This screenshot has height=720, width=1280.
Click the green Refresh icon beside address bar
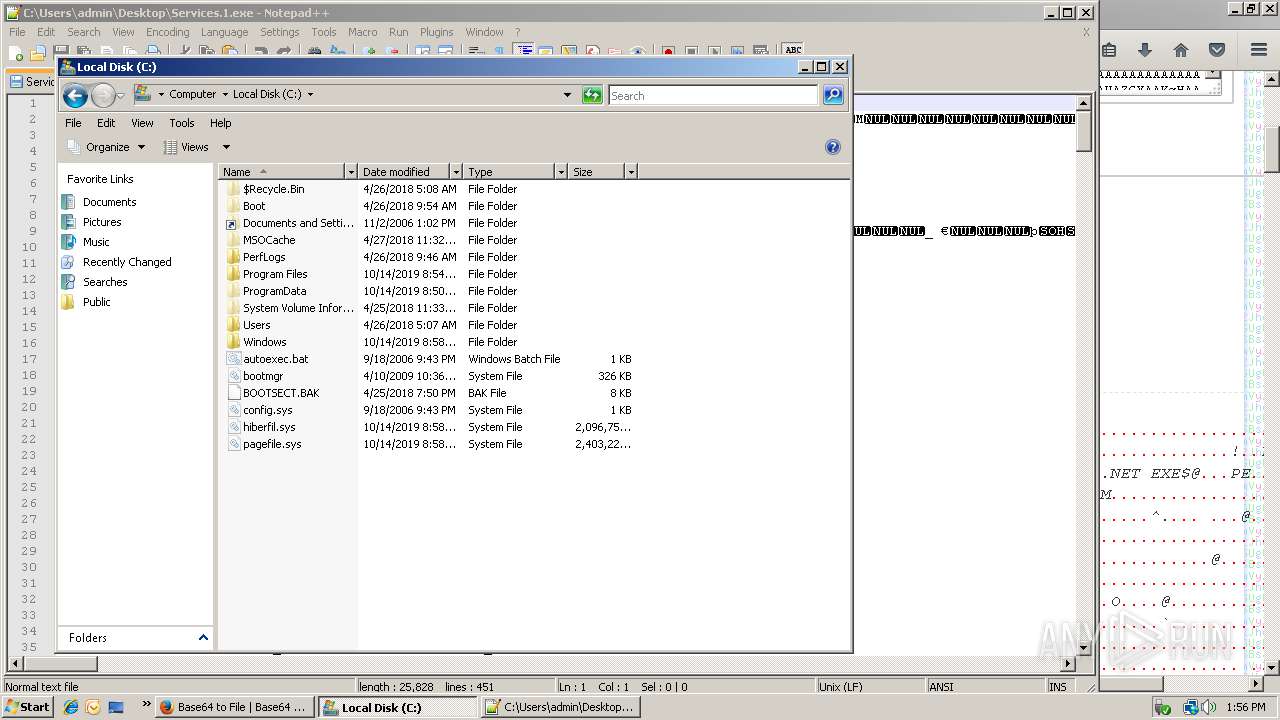click(x=593, y=95)
